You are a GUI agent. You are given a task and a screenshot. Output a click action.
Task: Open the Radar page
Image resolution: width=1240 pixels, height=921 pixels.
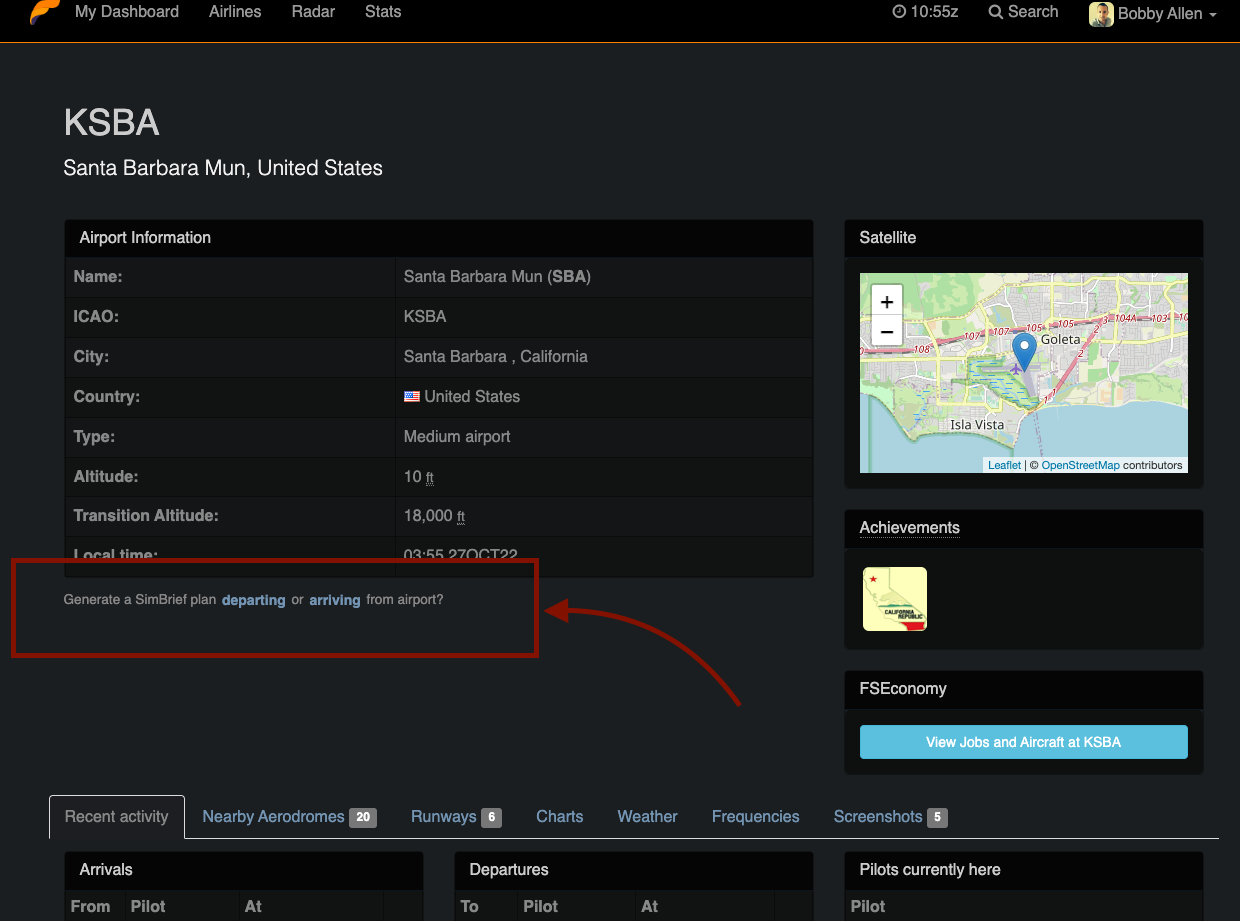(x=313, y=12)
